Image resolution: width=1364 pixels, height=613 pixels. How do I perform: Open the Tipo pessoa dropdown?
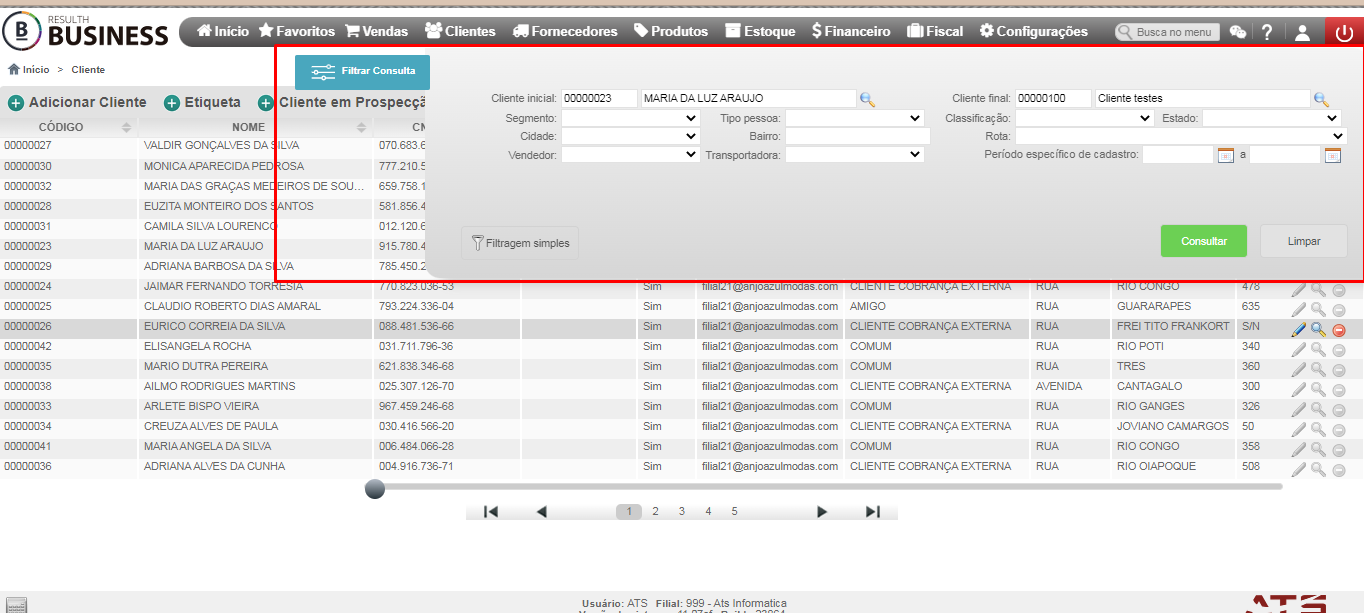coord(854,118)
